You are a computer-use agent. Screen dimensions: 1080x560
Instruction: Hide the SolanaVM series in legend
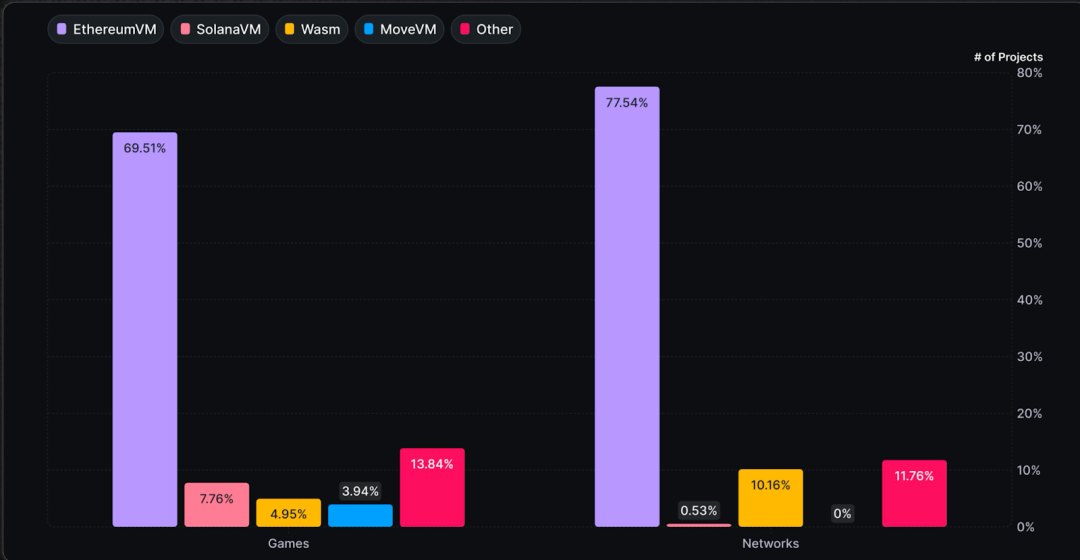click(x=219, y=29)
